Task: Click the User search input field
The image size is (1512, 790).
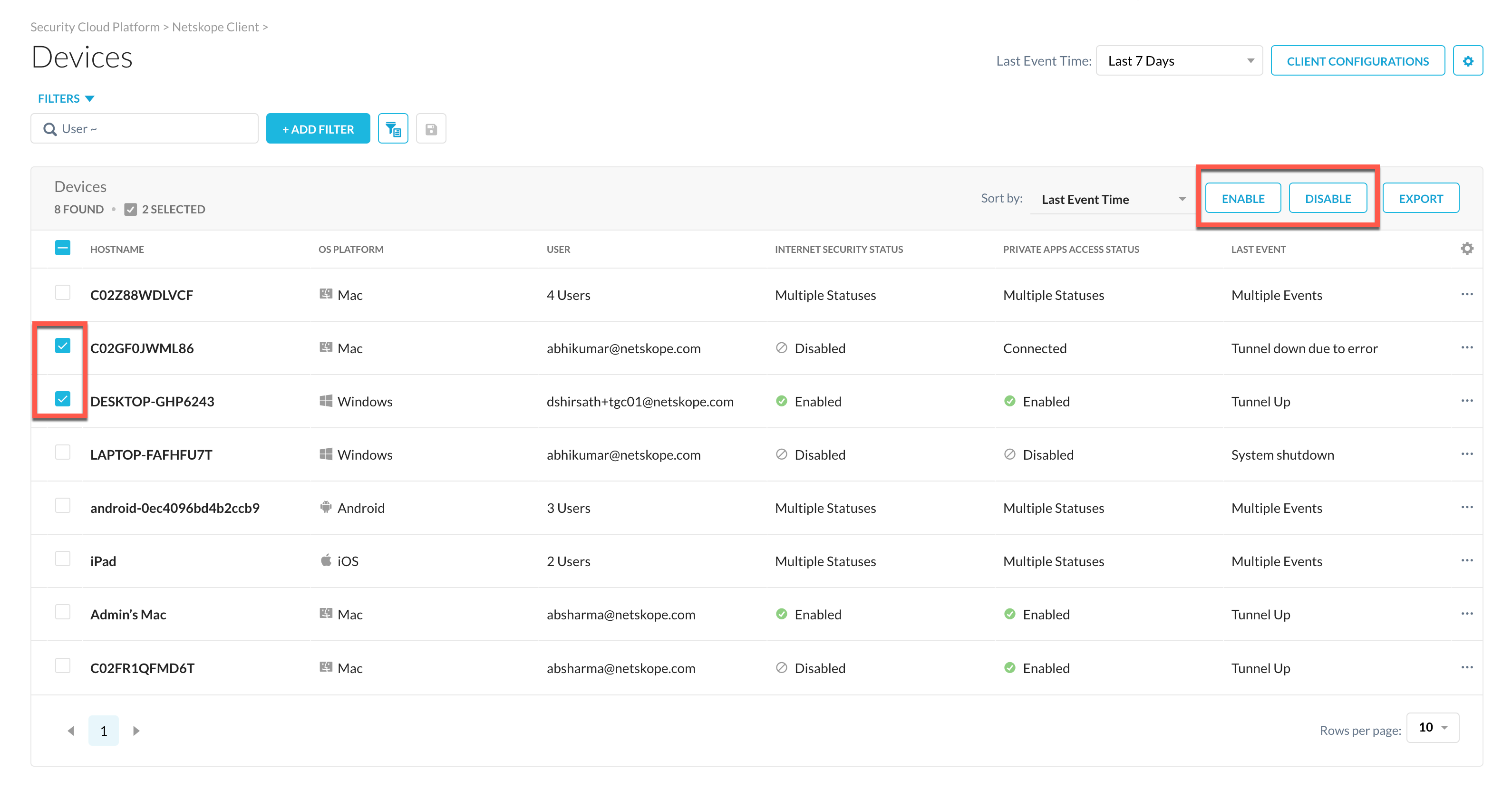Action: click(x=145, y=128)
